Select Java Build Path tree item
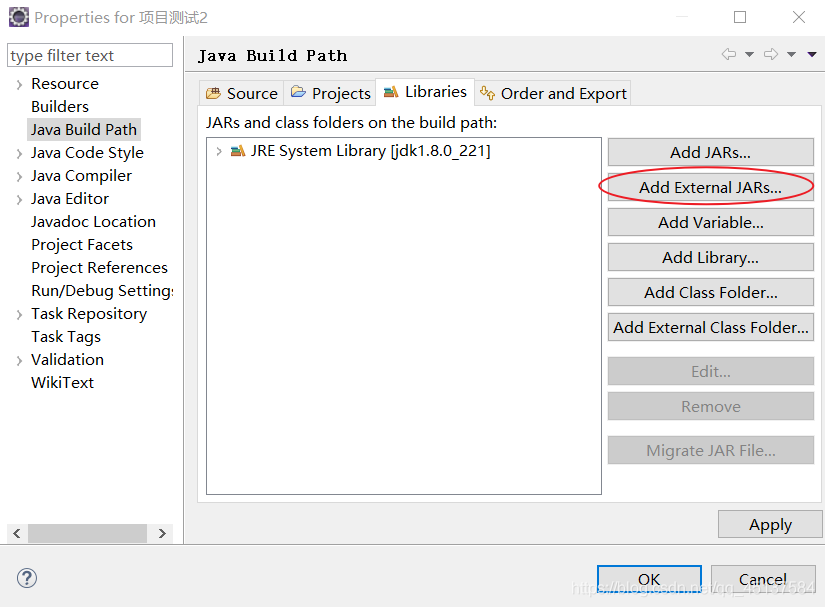825x607 pixels. [x=84, y=129]
